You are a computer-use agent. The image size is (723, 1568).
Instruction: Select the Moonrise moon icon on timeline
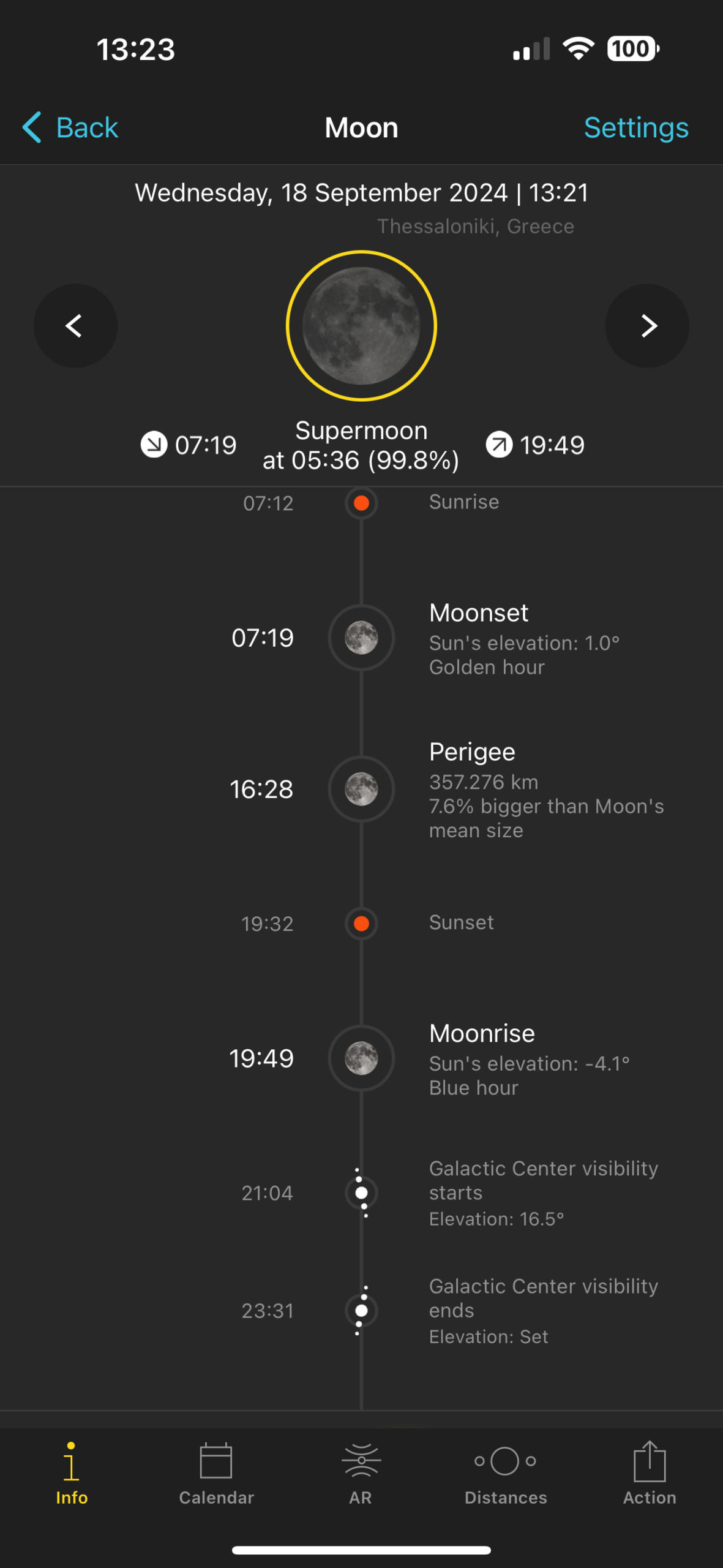[361, 1058]
